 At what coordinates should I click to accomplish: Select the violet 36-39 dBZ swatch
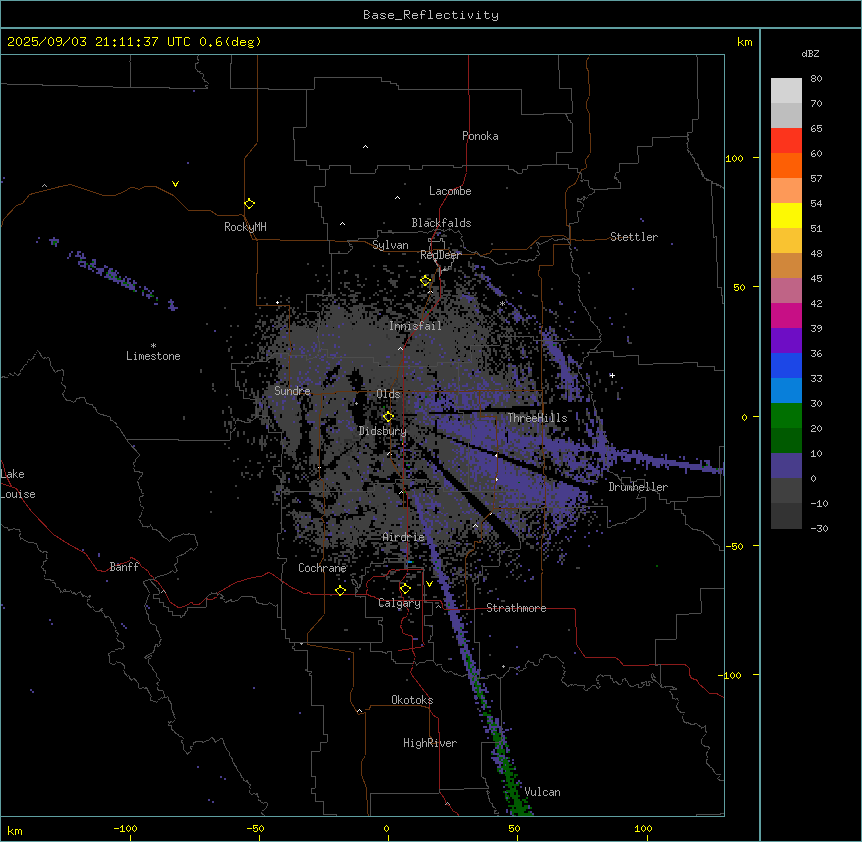coord(786,341)
